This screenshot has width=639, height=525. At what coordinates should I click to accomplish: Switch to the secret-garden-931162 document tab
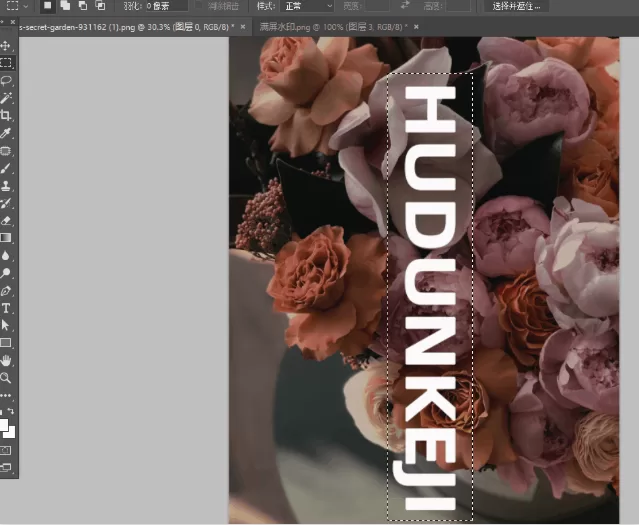click(x=126, y=27)
